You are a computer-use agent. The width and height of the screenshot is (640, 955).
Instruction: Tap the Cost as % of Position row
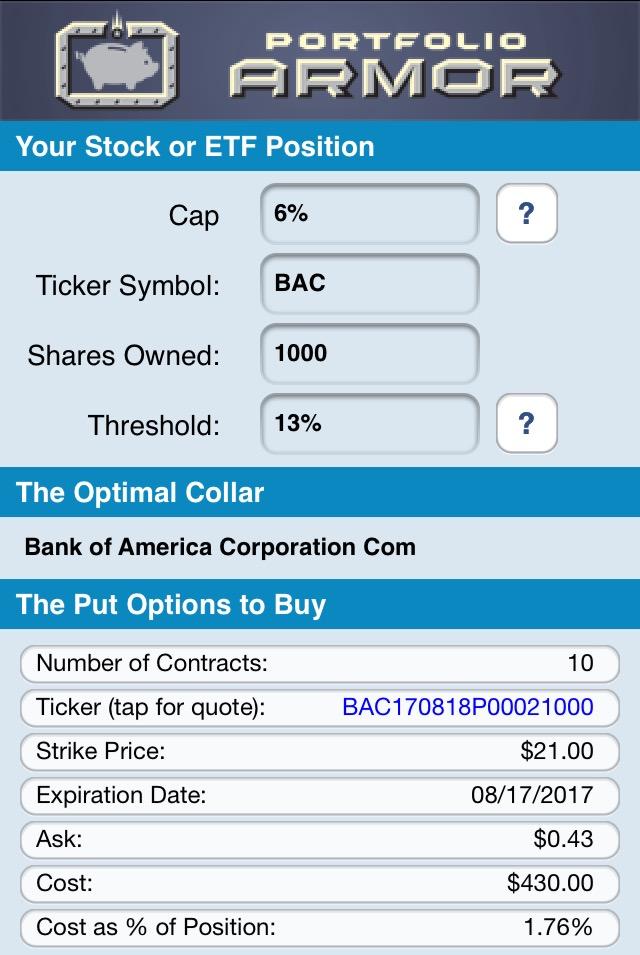(320, 927)
